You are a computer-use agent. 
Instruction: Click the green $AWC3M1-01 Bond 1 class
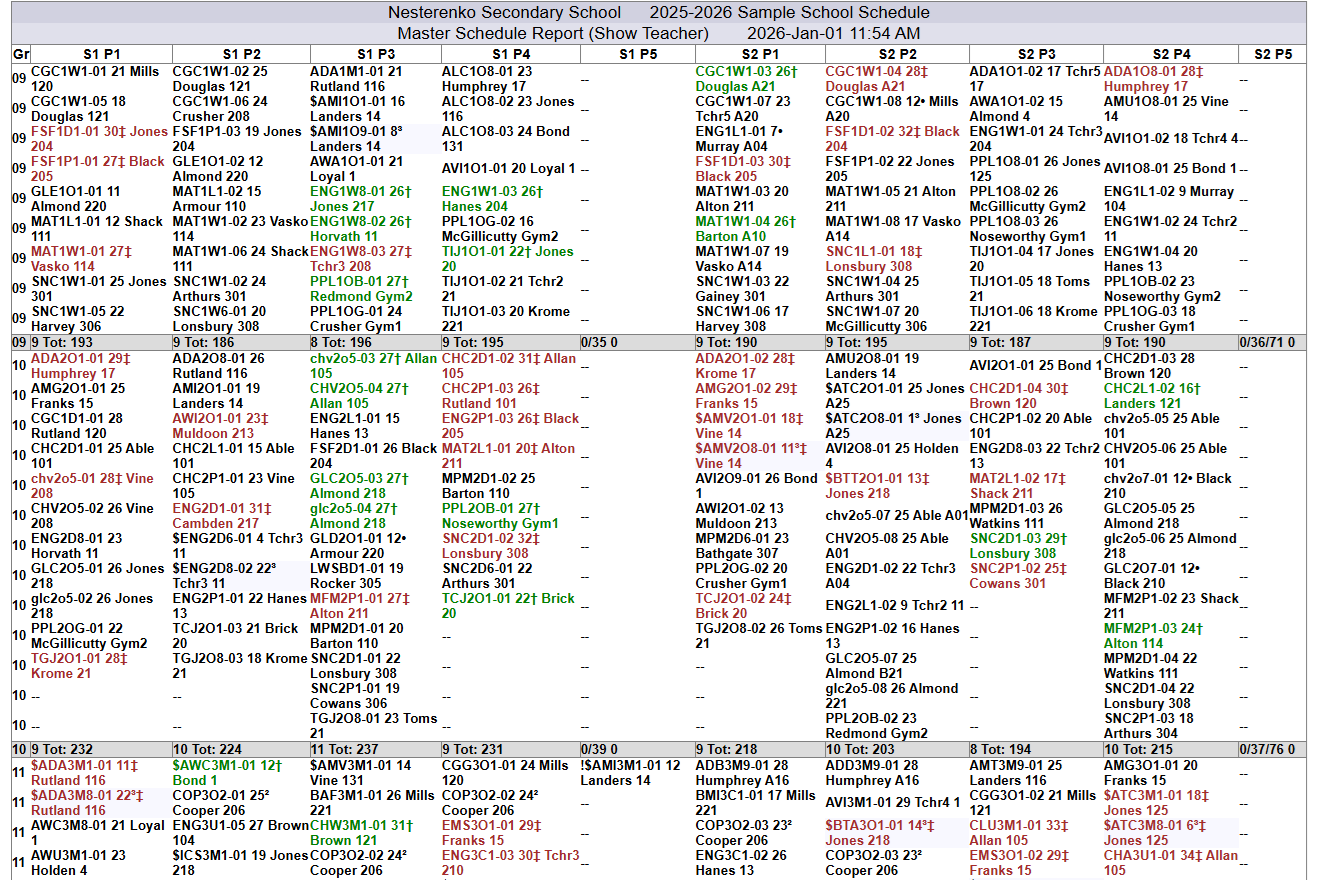click(x=227, y=773)
